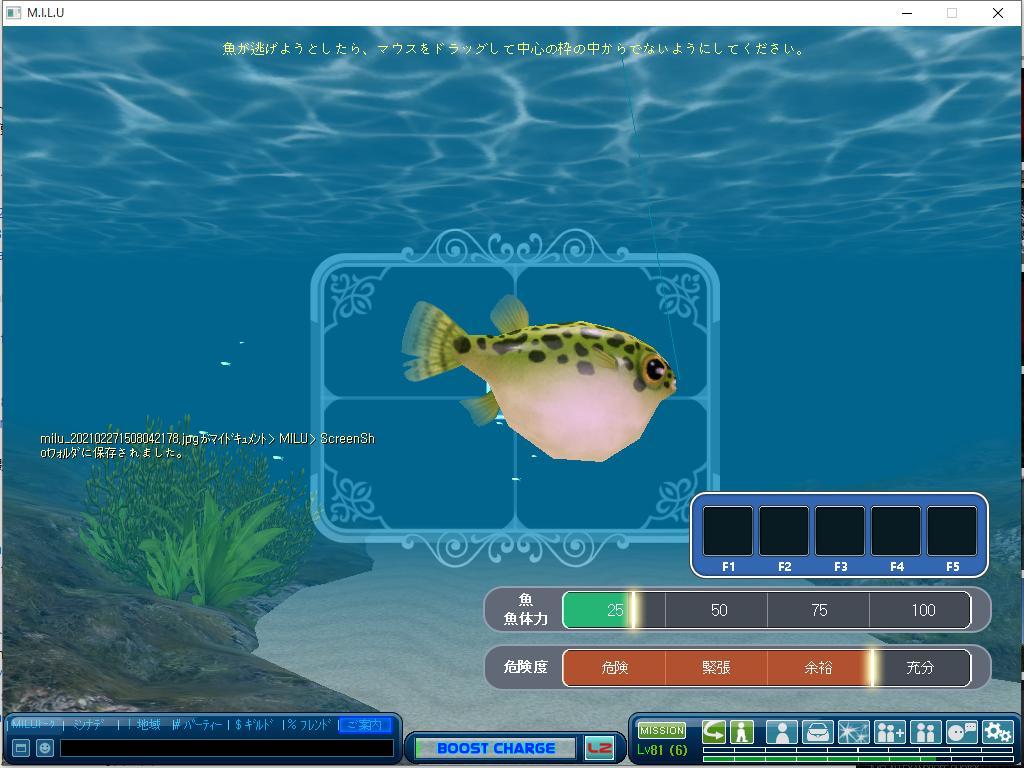Click the fish stamina gauge at 50
Image resolution: width=1024 pixels, height=768 pixels.
coord(718,610)
